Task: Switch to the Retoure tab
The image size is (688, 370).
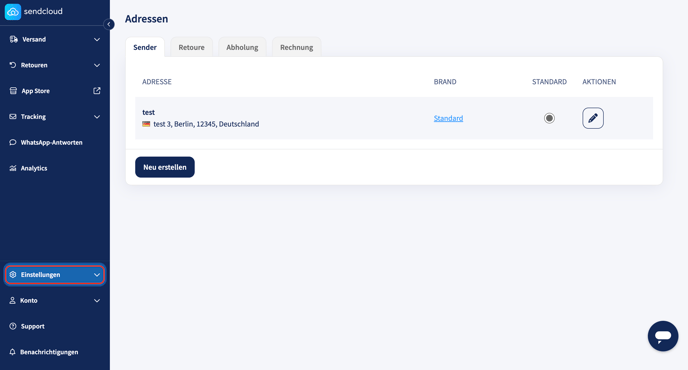Action: coord(191,47)
